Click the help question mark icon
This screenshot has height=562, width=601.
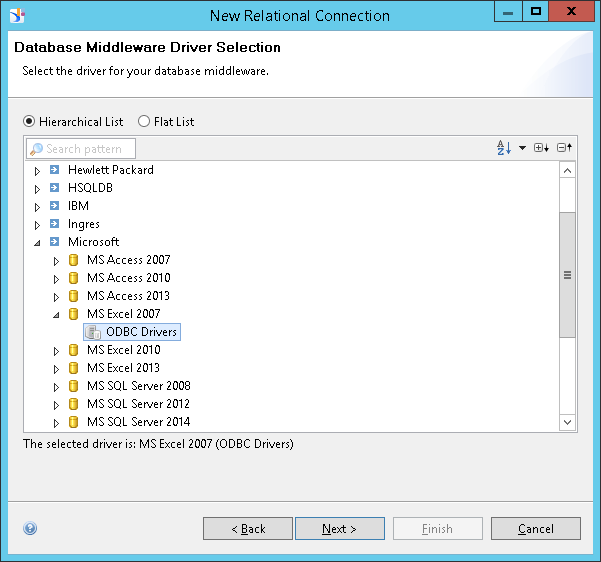pos(30,529)
